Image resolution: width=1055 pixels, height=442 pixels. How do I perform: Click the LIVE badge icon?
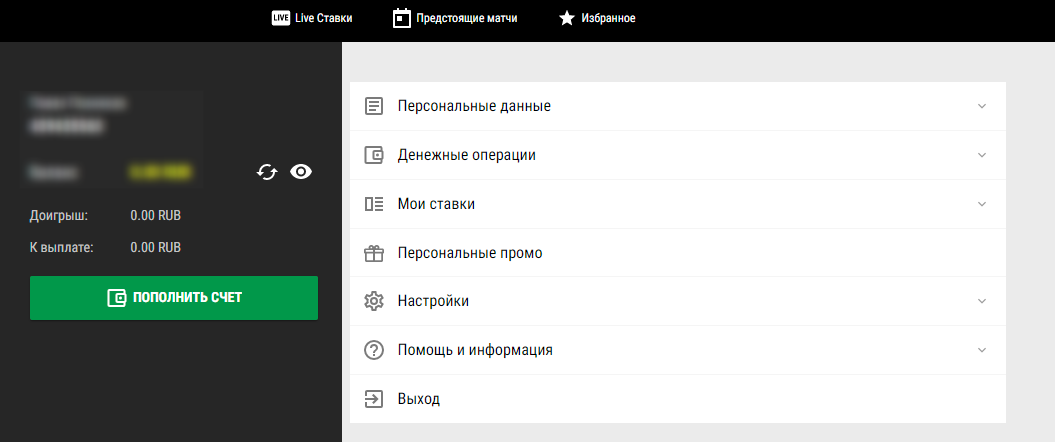tap(280, 18)
